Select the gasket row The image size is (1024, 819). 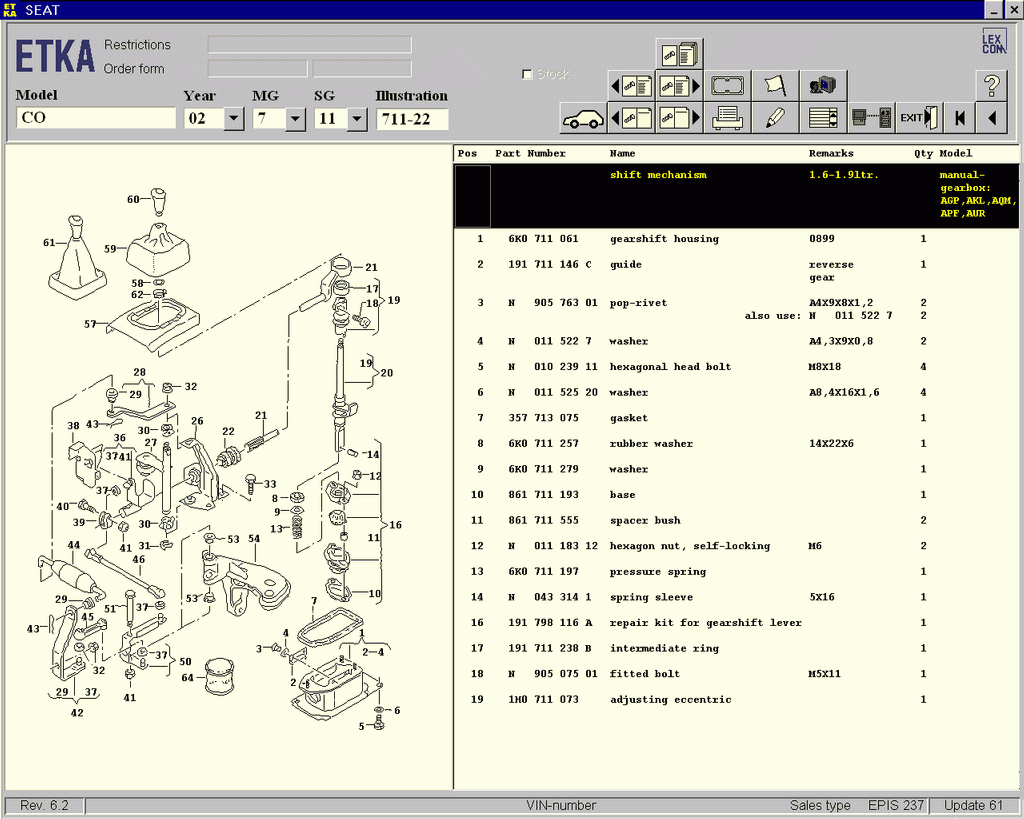coord(736,418)
